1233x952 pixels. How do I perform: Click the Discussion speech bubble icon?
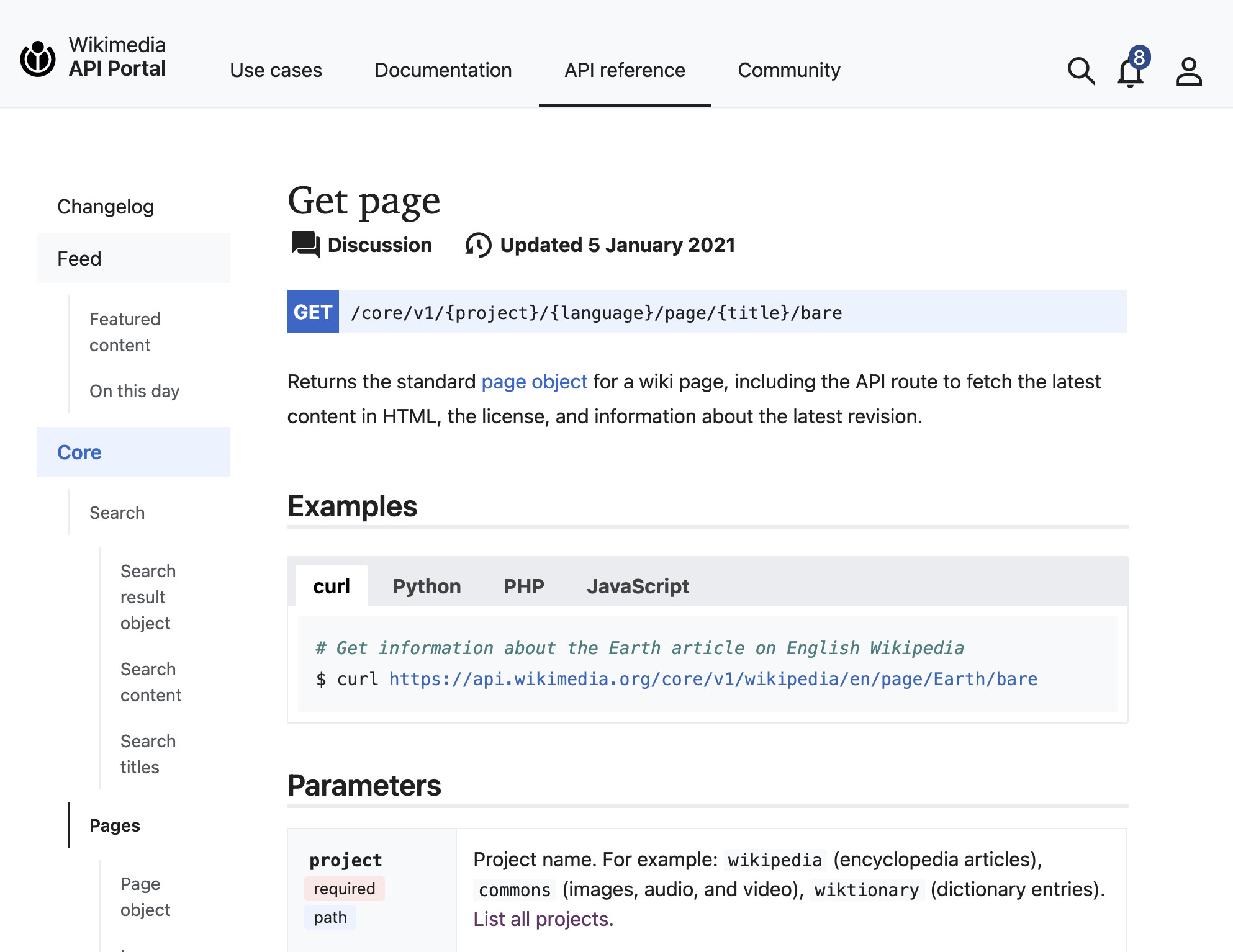tap(305, 245)
